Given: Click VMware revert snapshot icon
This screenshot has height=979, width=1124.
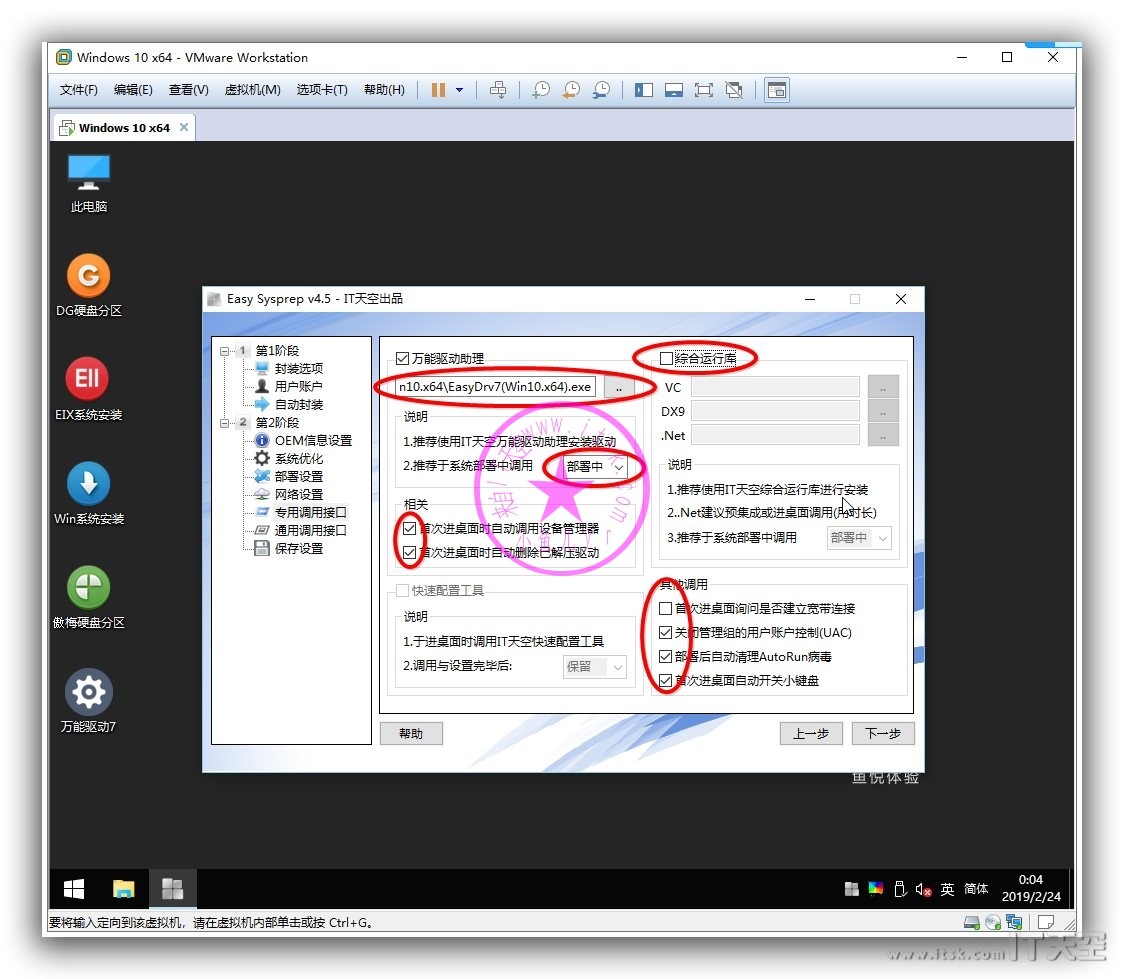Looking at the screenshot, I should [571, 90].
